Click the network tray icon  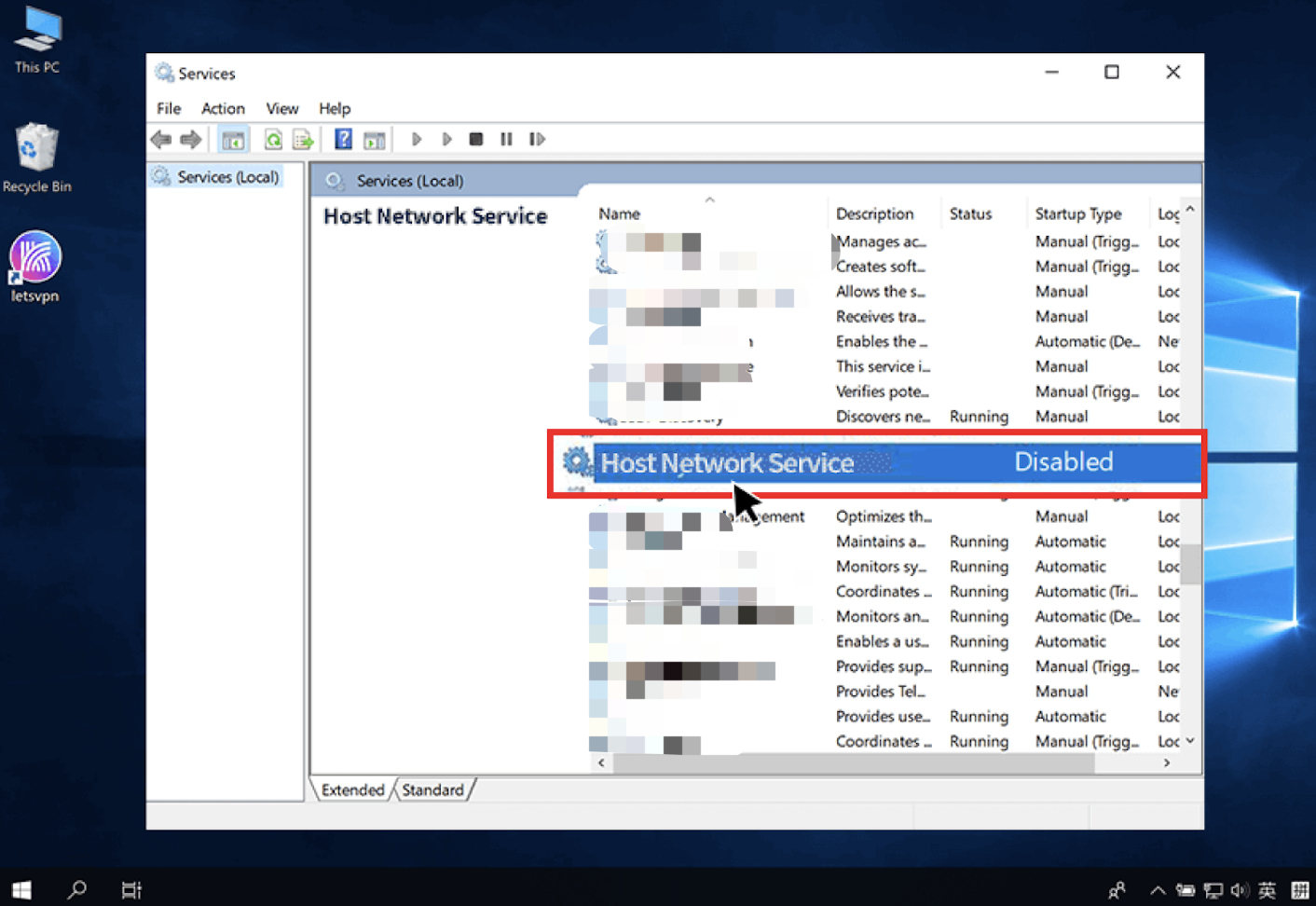click(x=1213, y=890)
